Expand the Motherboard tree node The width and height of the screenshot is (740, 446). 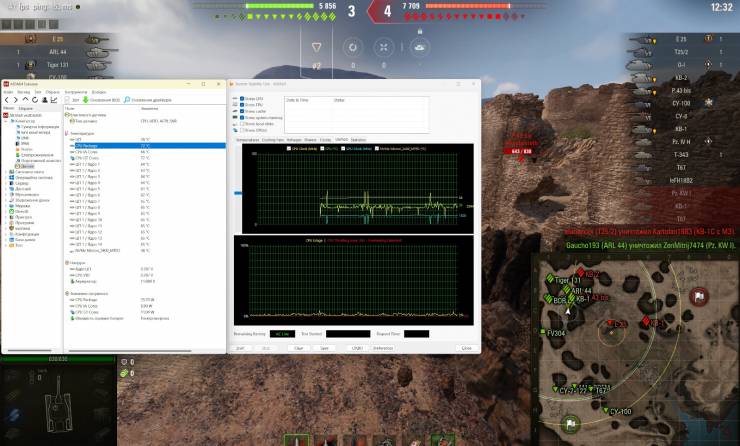tap(4, 172)
